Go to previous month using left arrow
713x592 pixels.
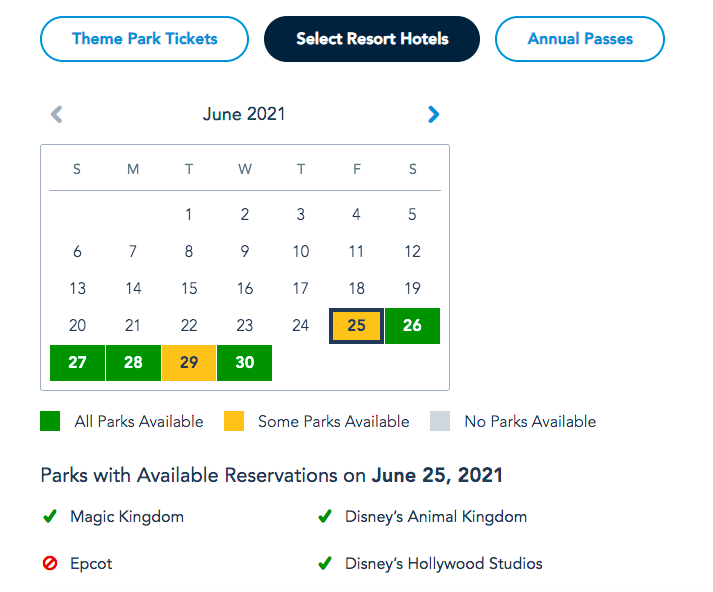tap(57, 115)
